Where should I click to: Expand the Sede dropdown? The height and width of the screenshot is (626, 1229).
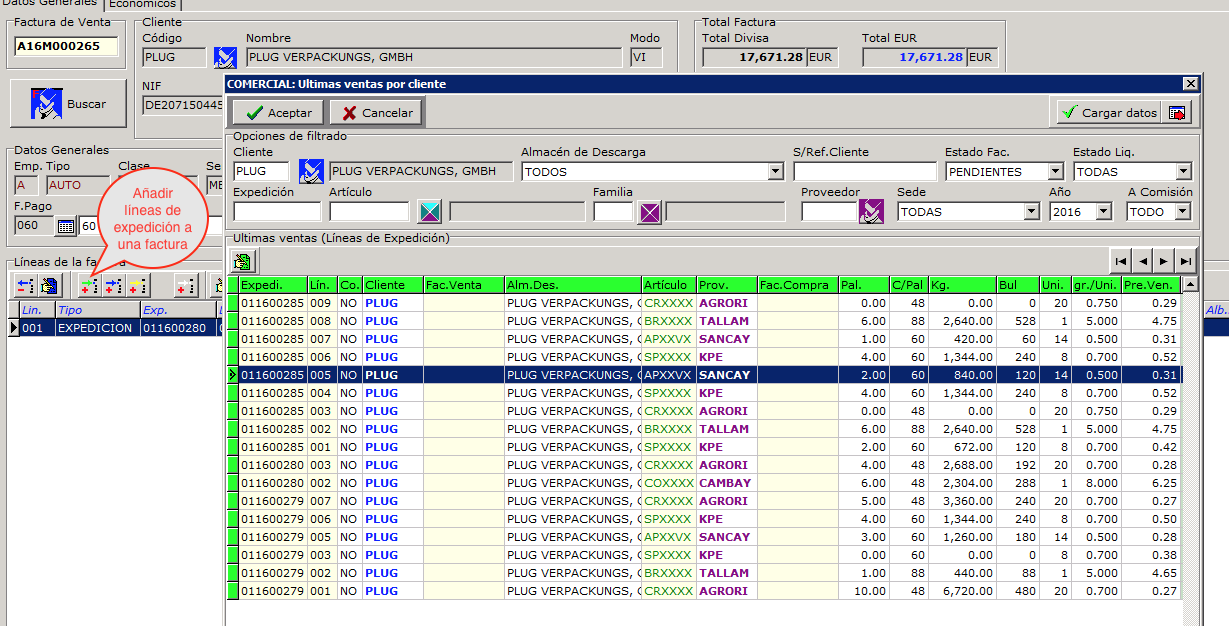point(1031,212)
